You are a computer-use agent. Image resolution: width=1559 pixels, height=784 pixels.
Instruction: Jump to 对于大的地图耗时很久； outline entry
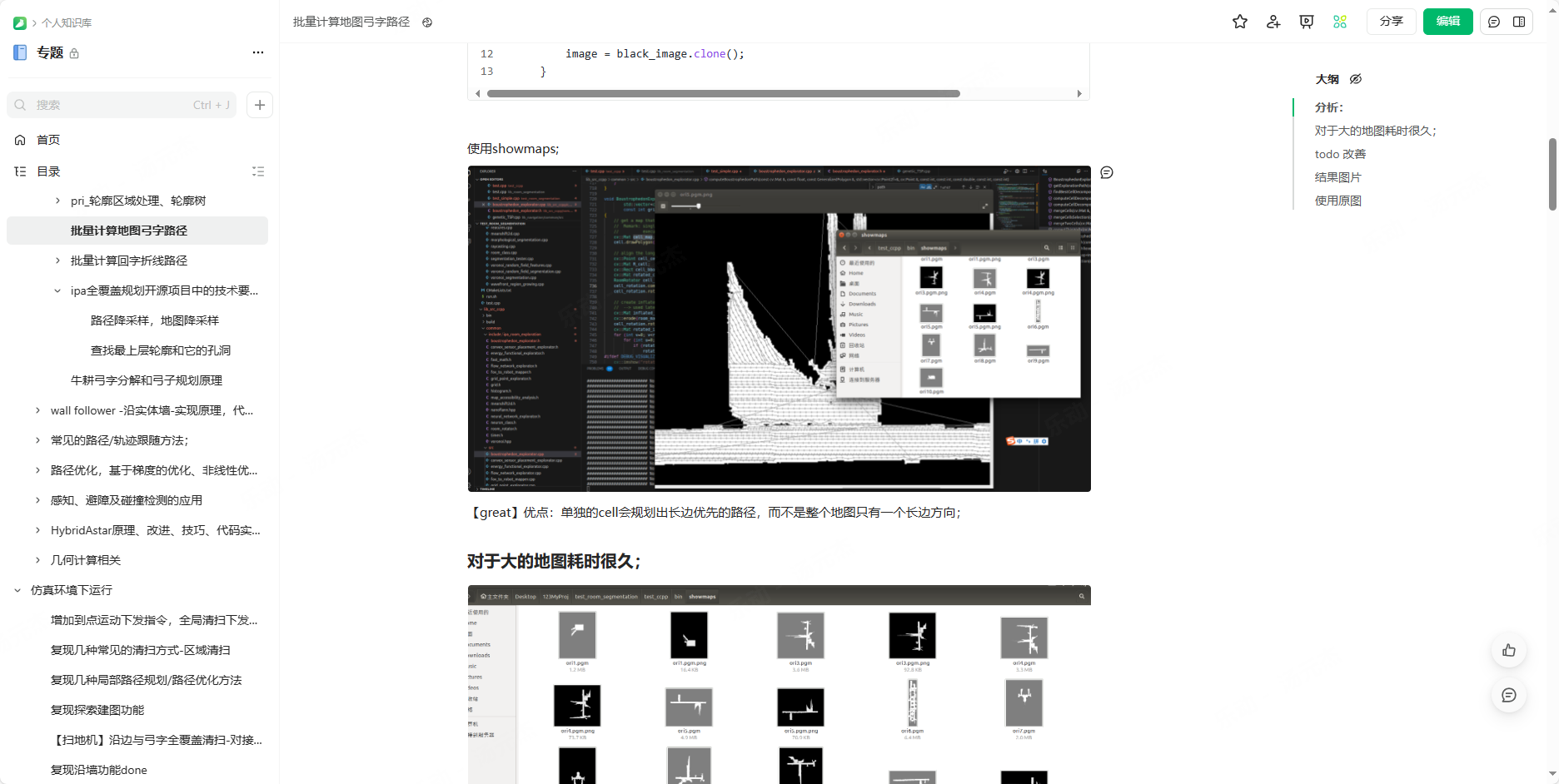[1376, 131]
